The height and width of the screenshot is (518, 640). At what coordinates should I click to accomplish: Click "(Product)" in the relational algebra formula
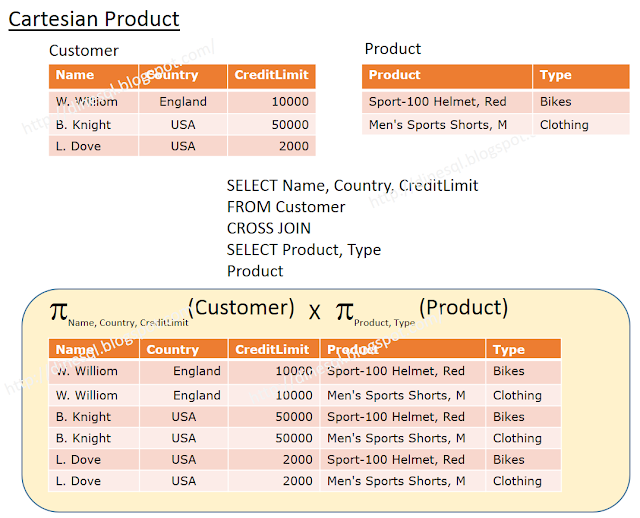click(463, 307)
